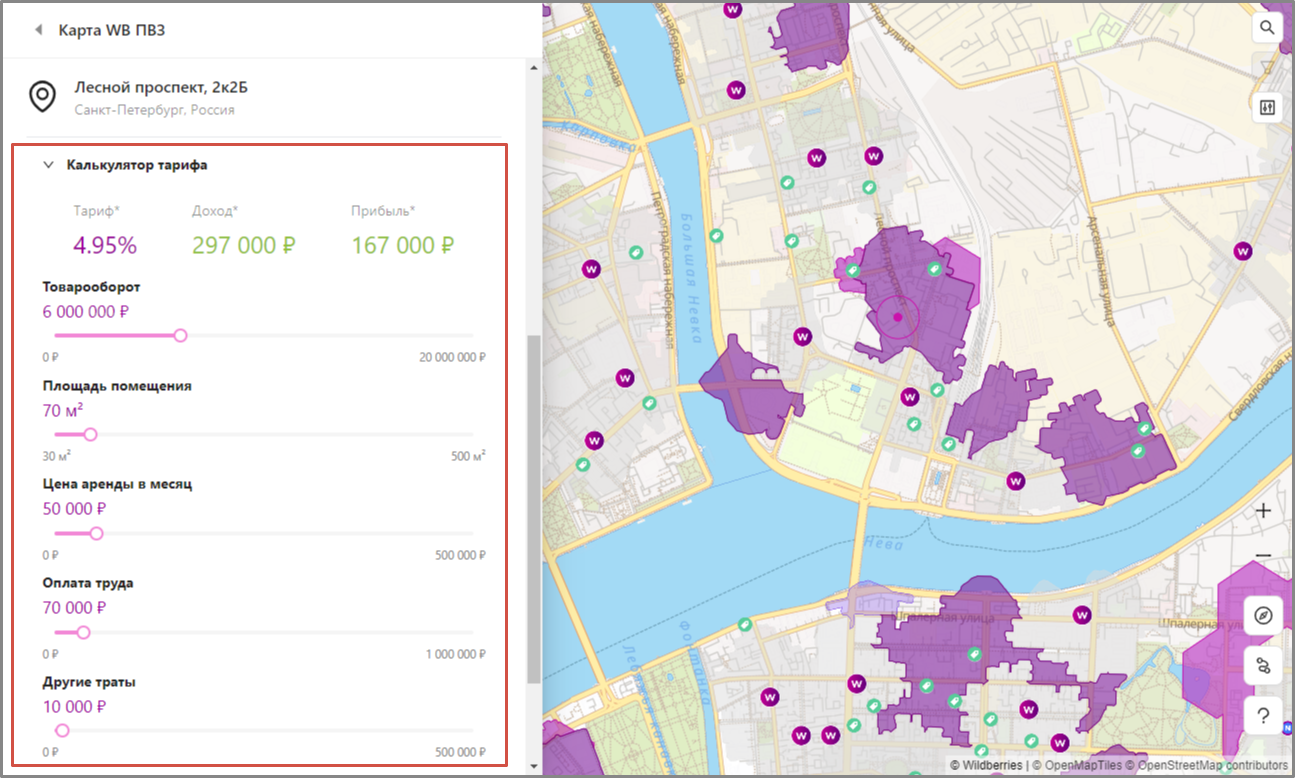Viewport: 1295px width, 778px height.
Task: Click the Другие траты slider handle
Action: point(62,731)
